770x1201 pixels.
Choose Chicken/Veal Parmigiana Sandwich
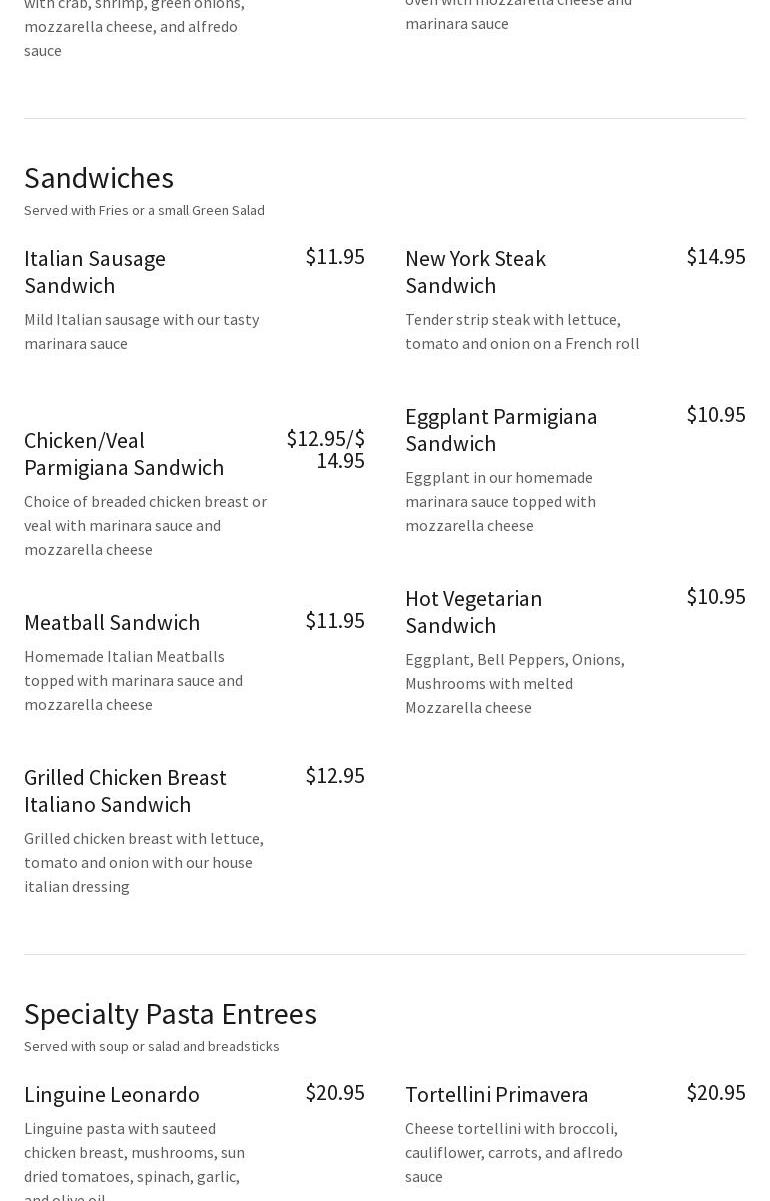coord(124,453)
